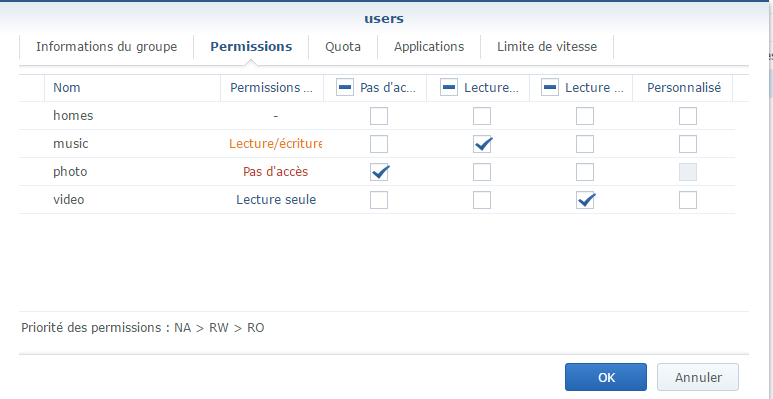Open the Informations du groupe tab

106,47
